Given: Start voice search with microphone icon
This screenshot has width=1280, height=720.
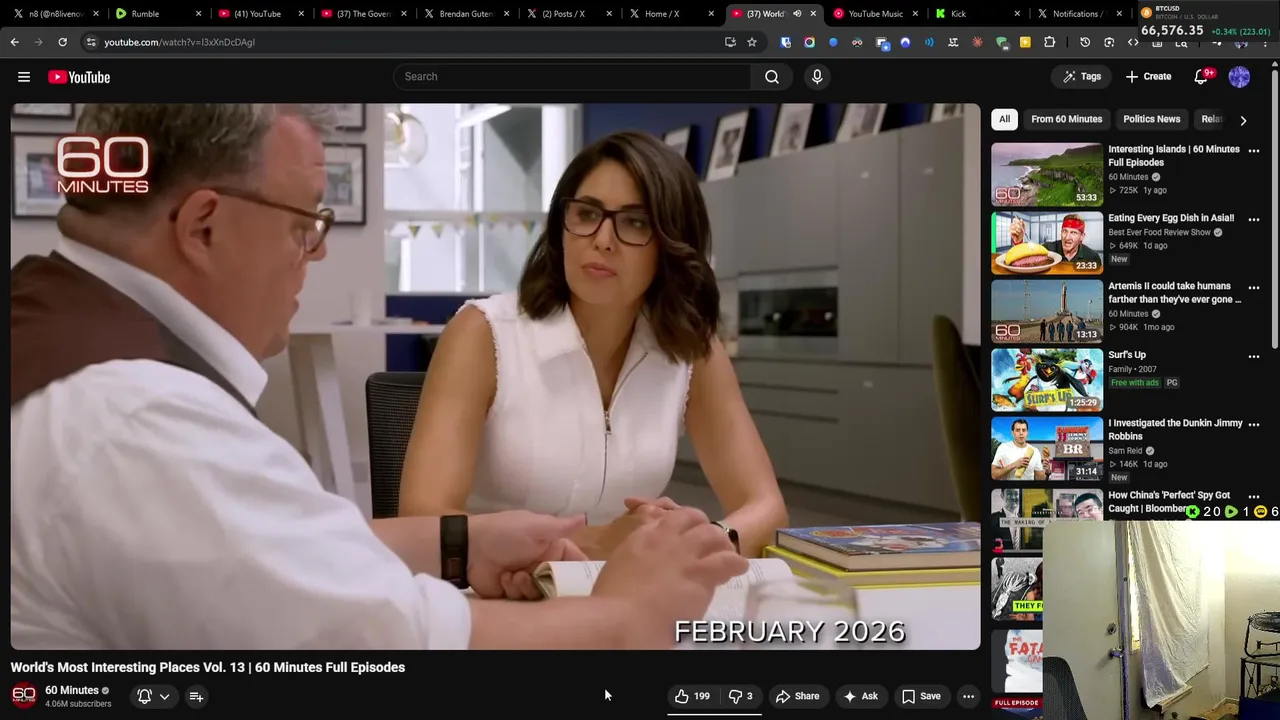Looking at the screenshot, I should (817, 77).
